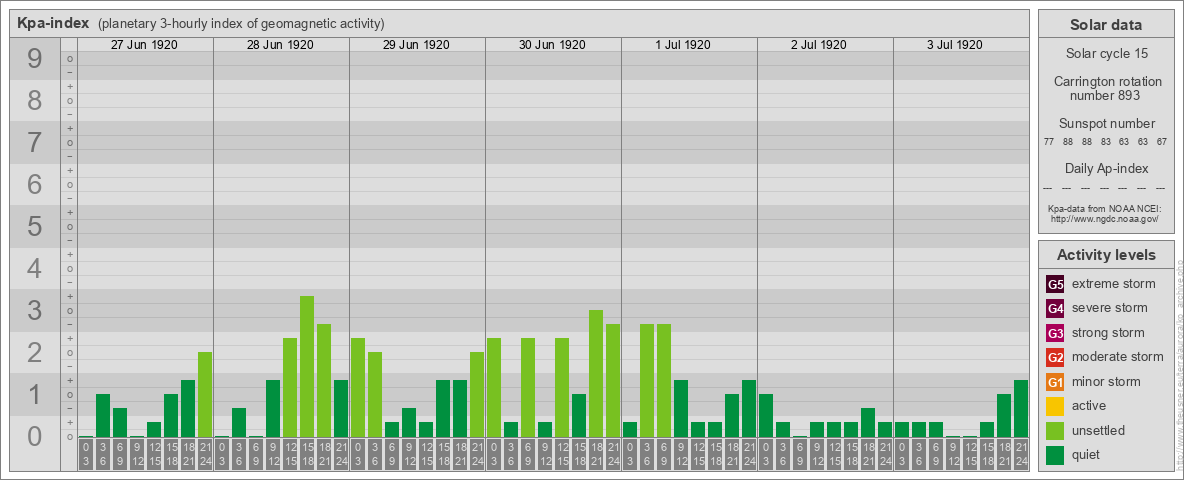Click the Kp scale number 1
Image resolution: width=1184 pixels, height=480 pixels.
[x=34, y=395]
